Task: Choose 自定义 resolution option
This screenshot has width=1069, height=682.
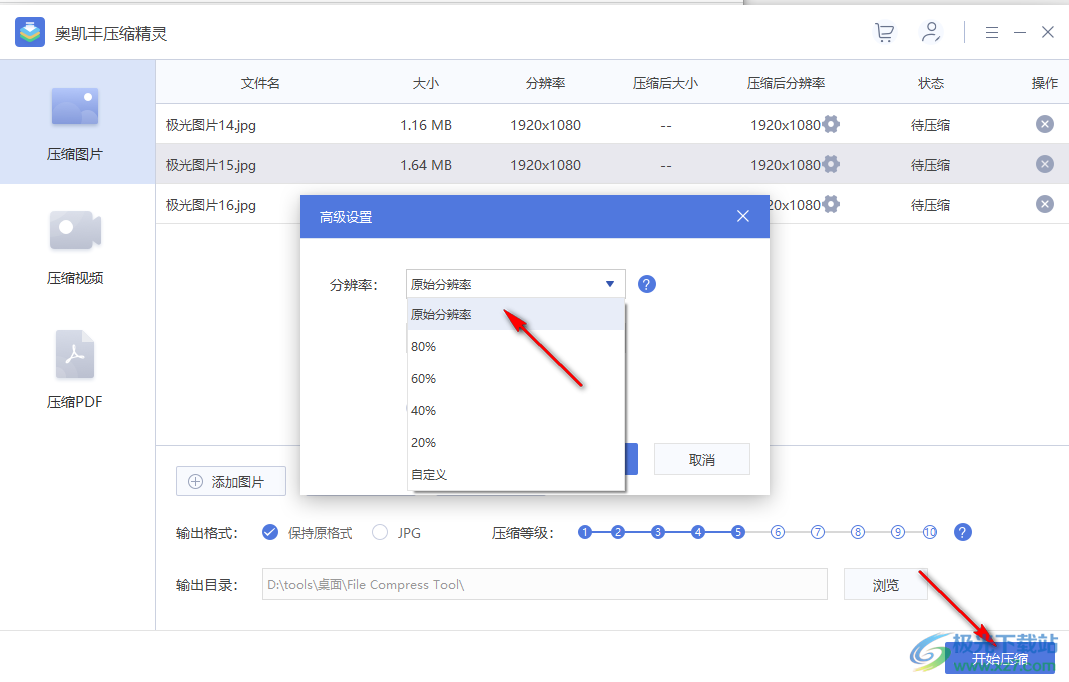Action: (516, 474)
